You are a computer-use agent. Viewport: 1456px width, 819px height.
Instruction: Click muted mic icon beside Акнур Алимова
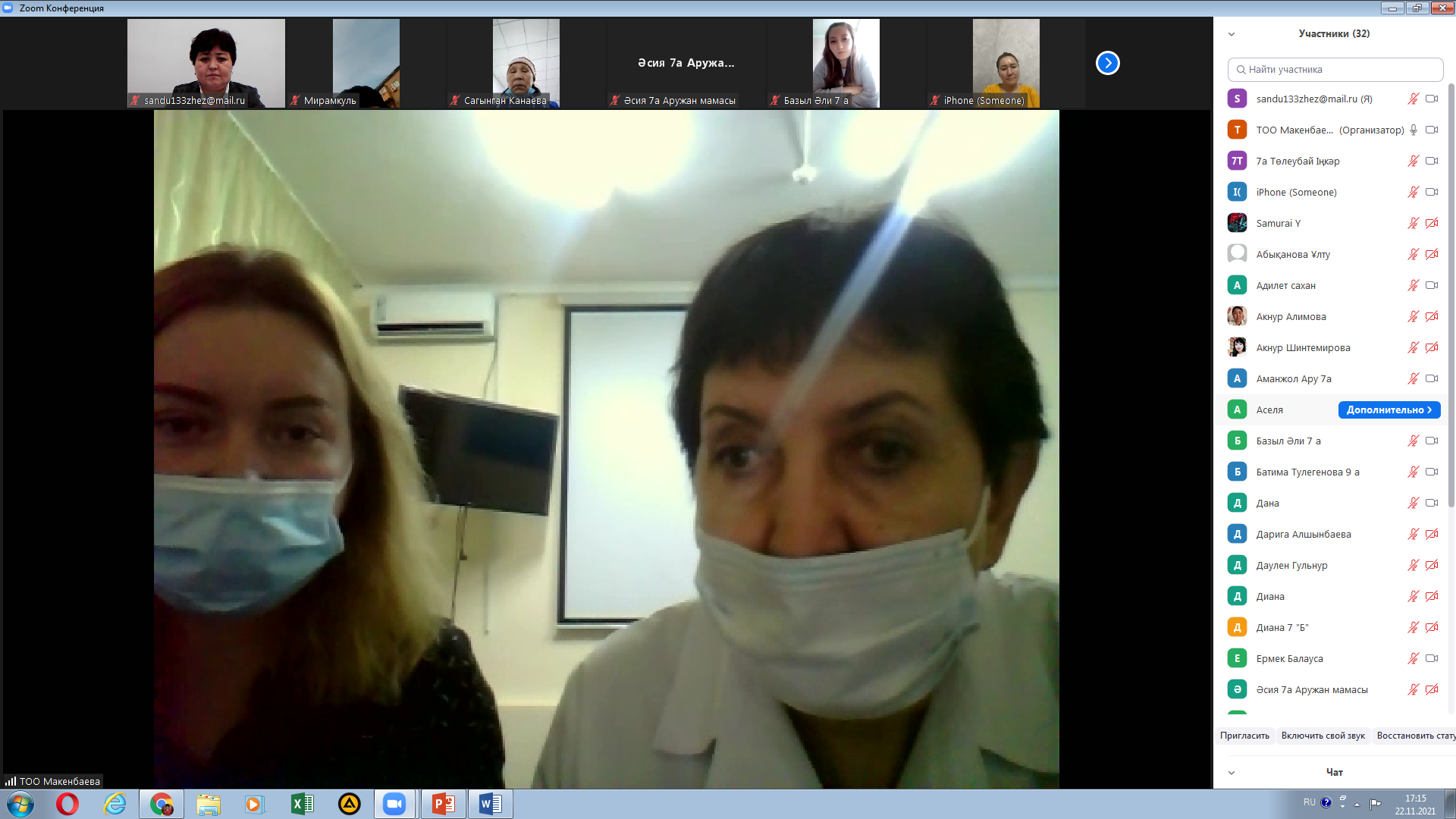pyautogui.click(x=1414, y=316)
